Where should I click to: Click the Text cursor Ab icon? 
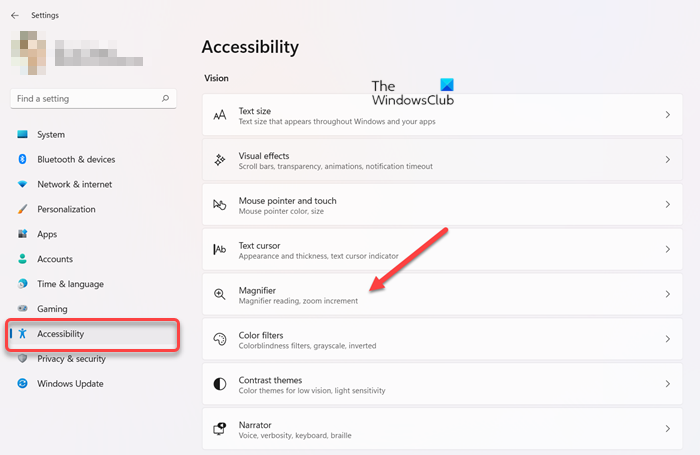(x=220, y=250)
